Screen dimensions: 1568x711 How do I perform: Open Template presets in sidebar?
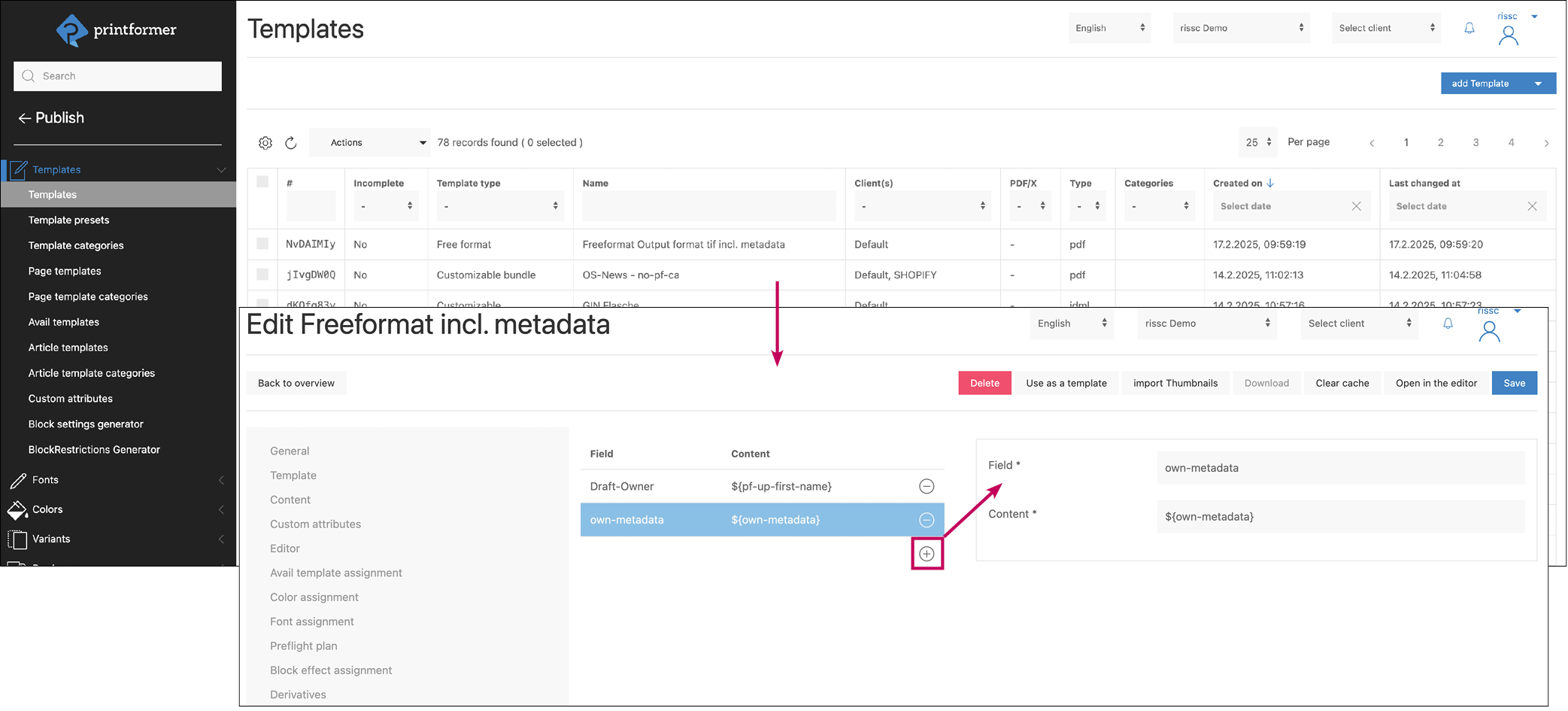point(68,220)
